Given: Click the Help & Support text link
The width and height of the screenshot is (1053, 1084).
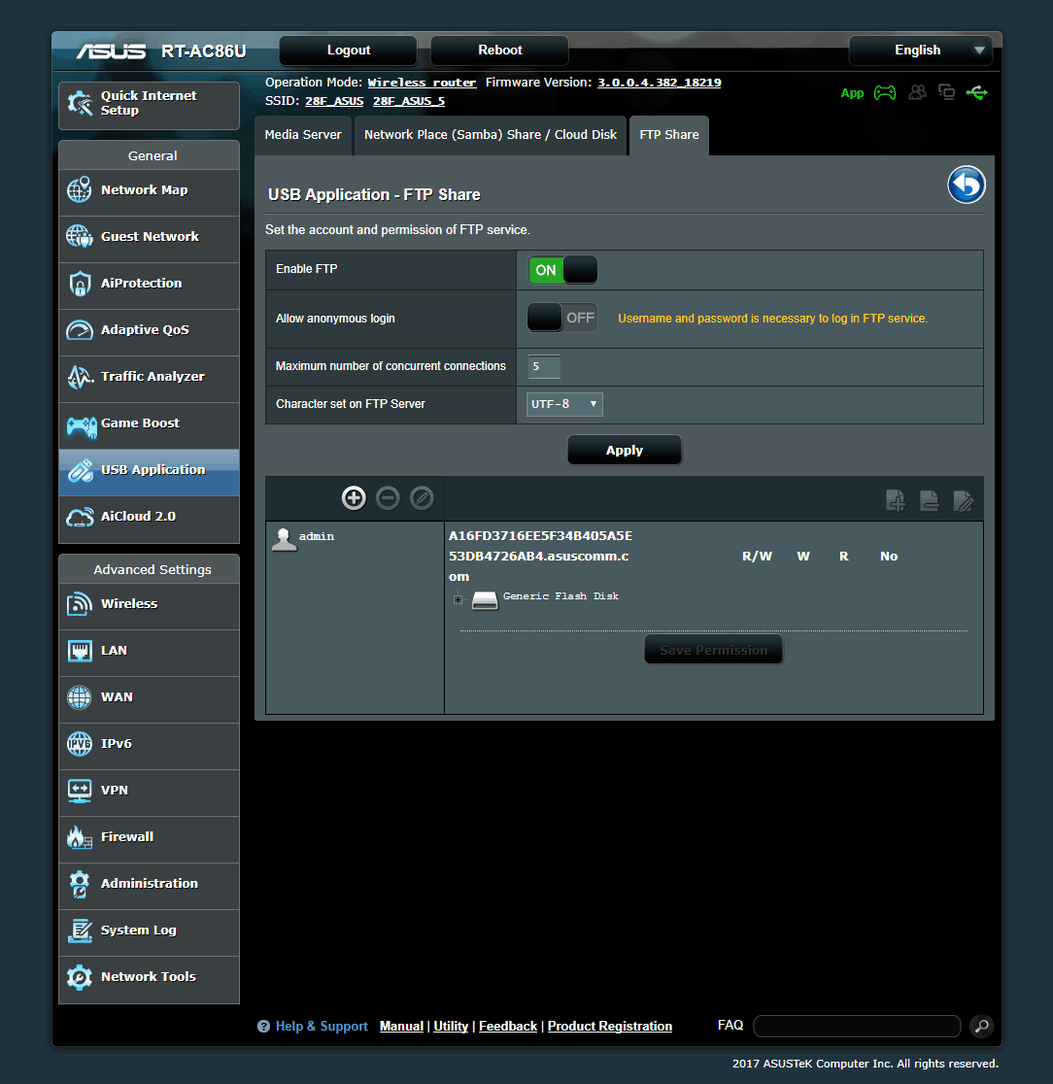Looking at the screenshot, I should tap(322, 1027).
